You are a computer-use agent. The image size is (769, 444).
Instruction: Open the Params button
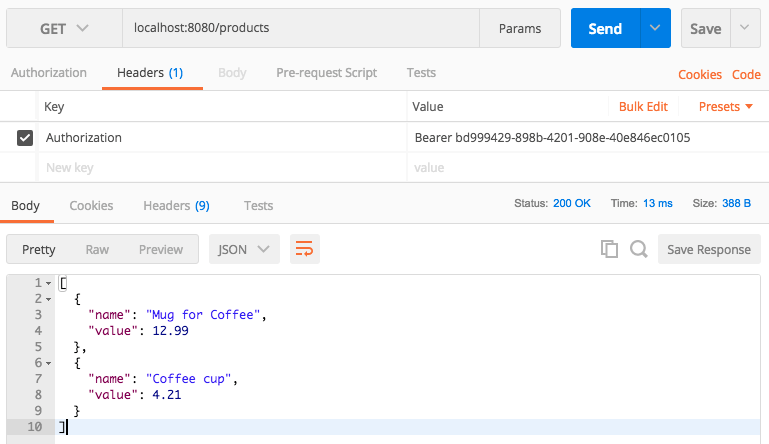pos(520,28)
